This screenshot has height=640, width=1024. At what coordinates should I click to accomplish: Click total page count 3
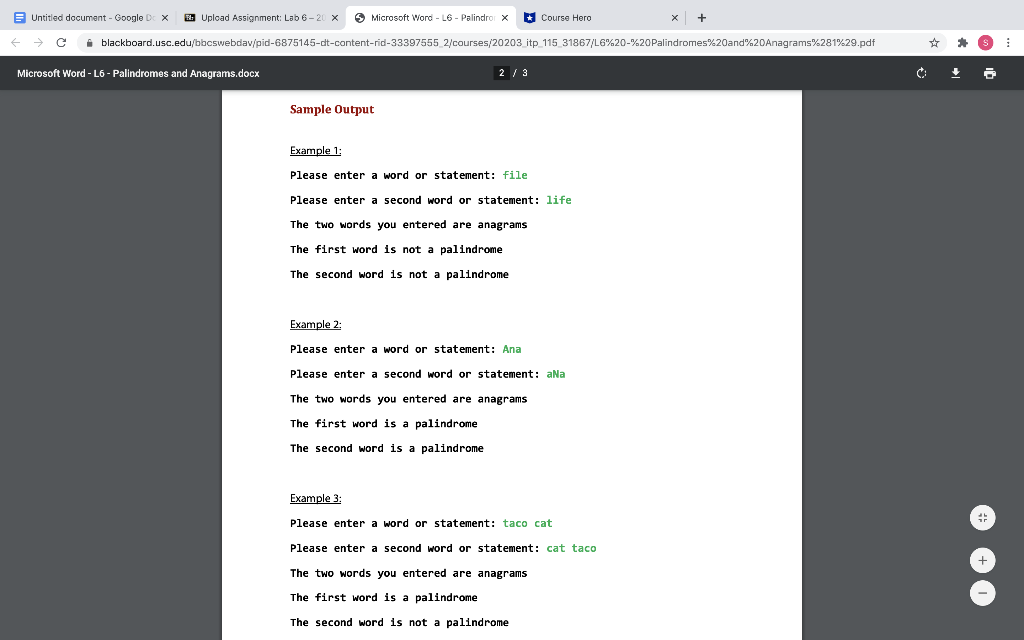tap(524, 72)
